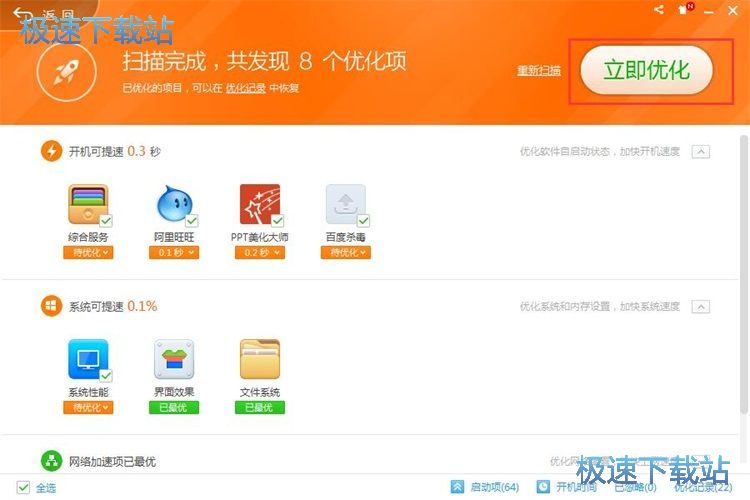Uncheck the 系统性能 item checkbox
Viewport: 750px width, 500px height.
pos(106,375)
